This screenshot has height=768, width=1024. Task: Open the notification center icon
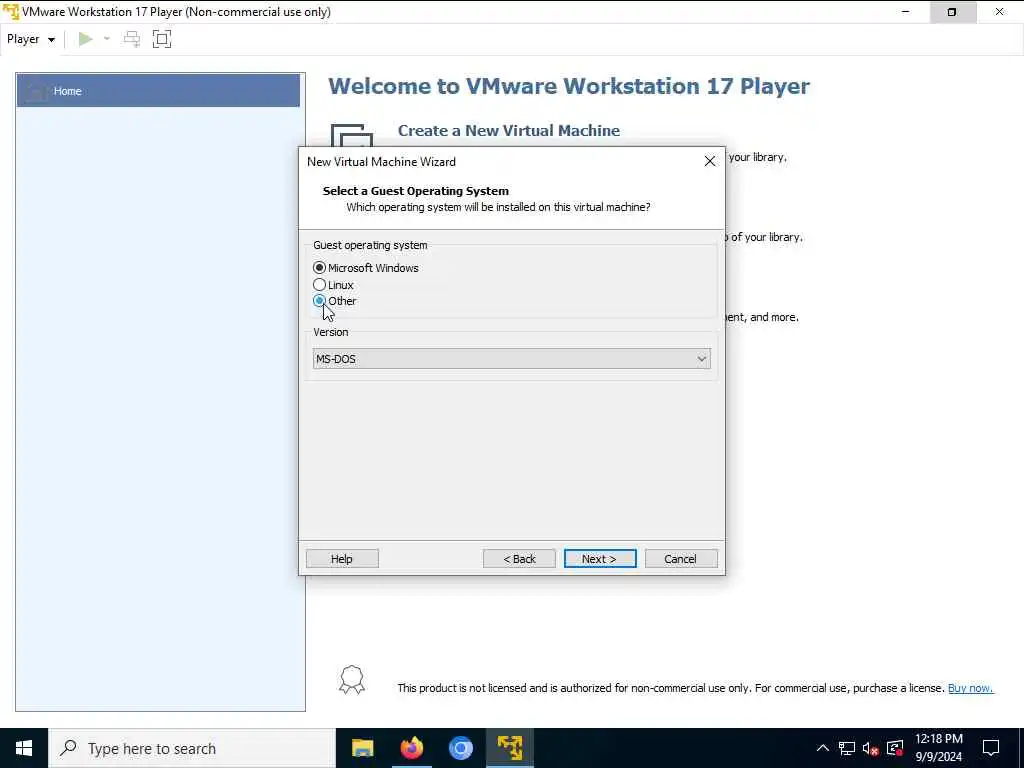[991, 748]
